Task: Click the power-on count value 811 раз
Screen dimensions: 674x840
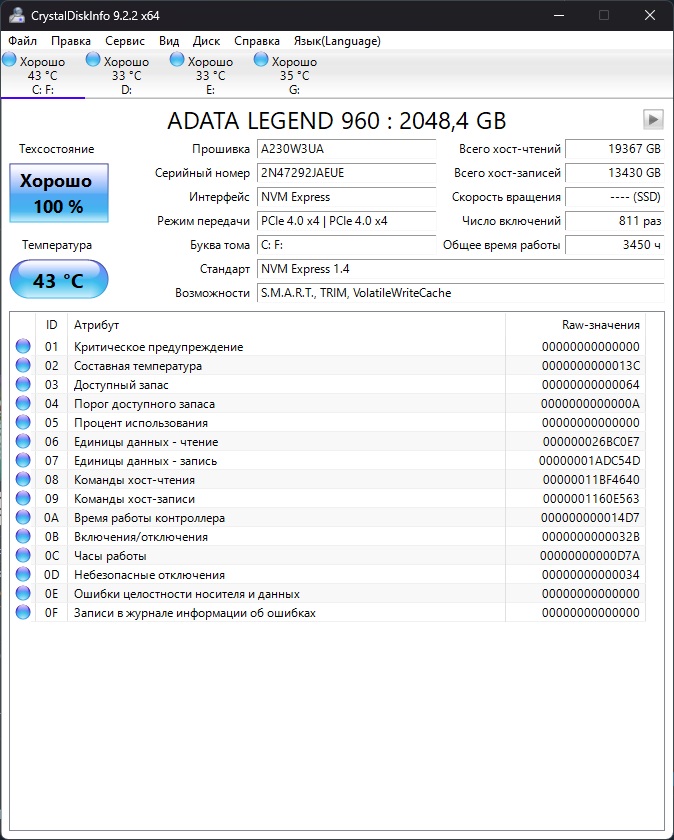Action: pyautogui.click(x=615, y=221)
